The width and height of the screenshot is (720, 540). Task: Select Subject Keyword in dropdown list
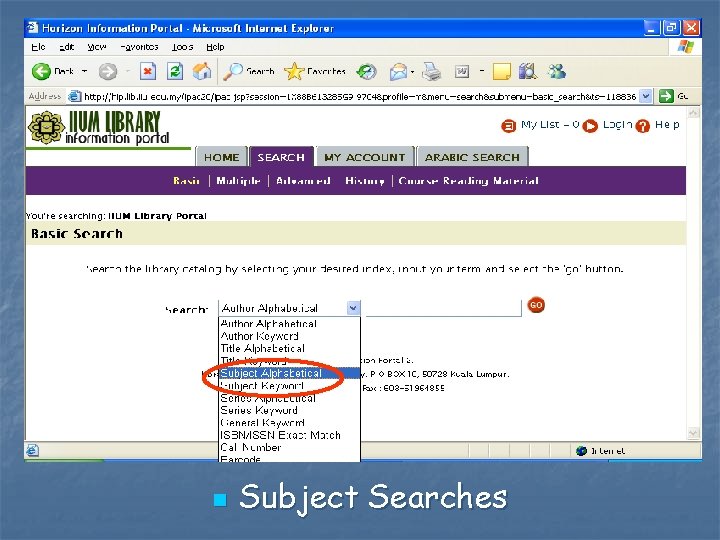289,386
